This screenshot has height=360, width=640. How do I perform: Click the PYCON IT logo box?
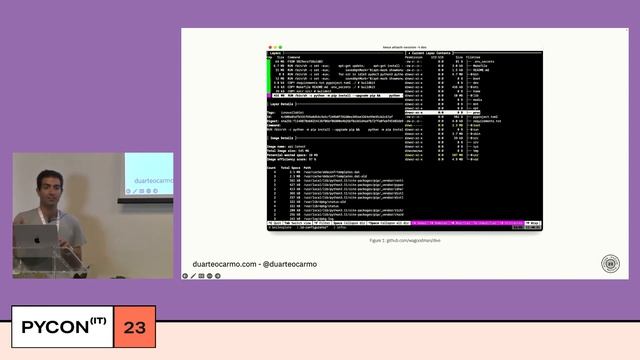pos(62,327)
